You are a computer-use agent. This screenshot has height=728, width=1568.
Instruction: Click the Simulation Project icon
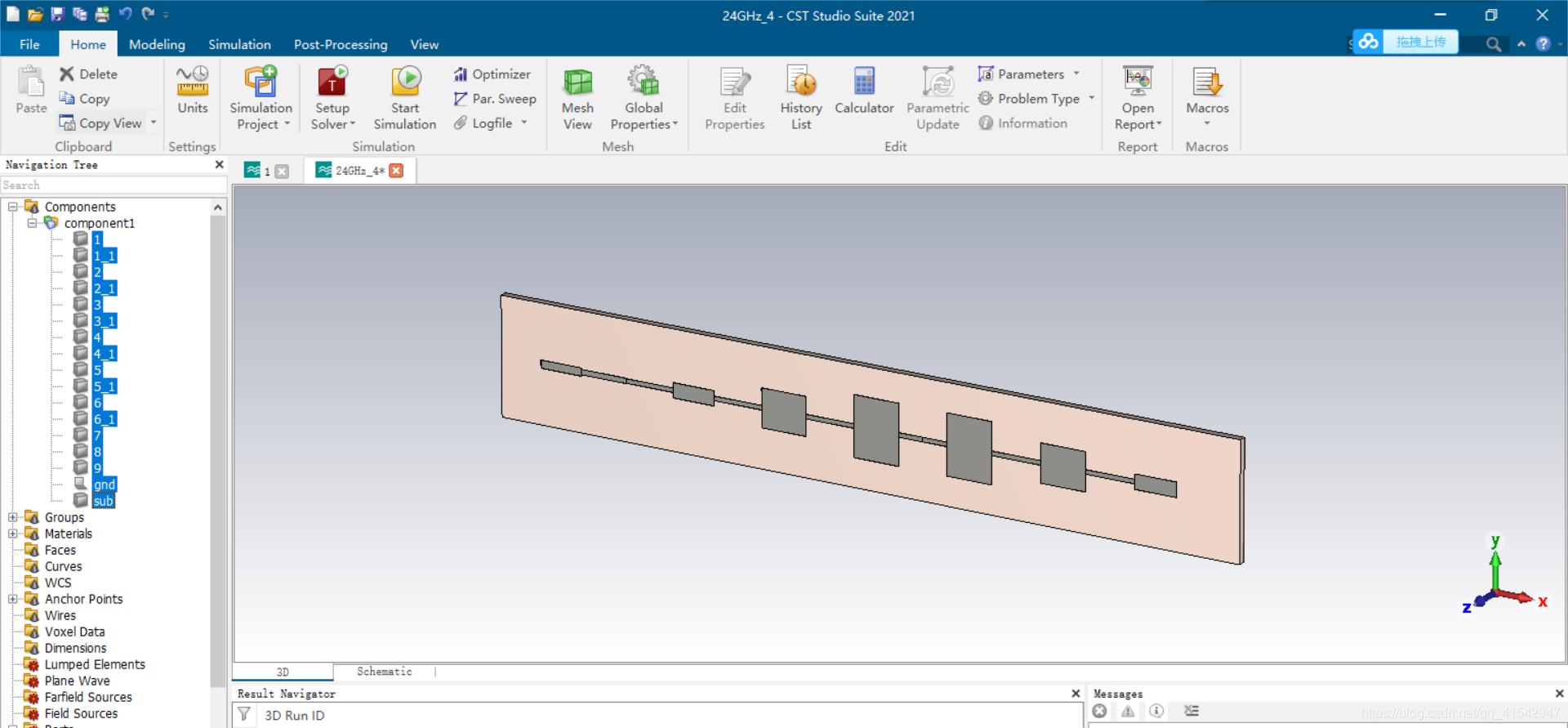[x=261, y=82]
